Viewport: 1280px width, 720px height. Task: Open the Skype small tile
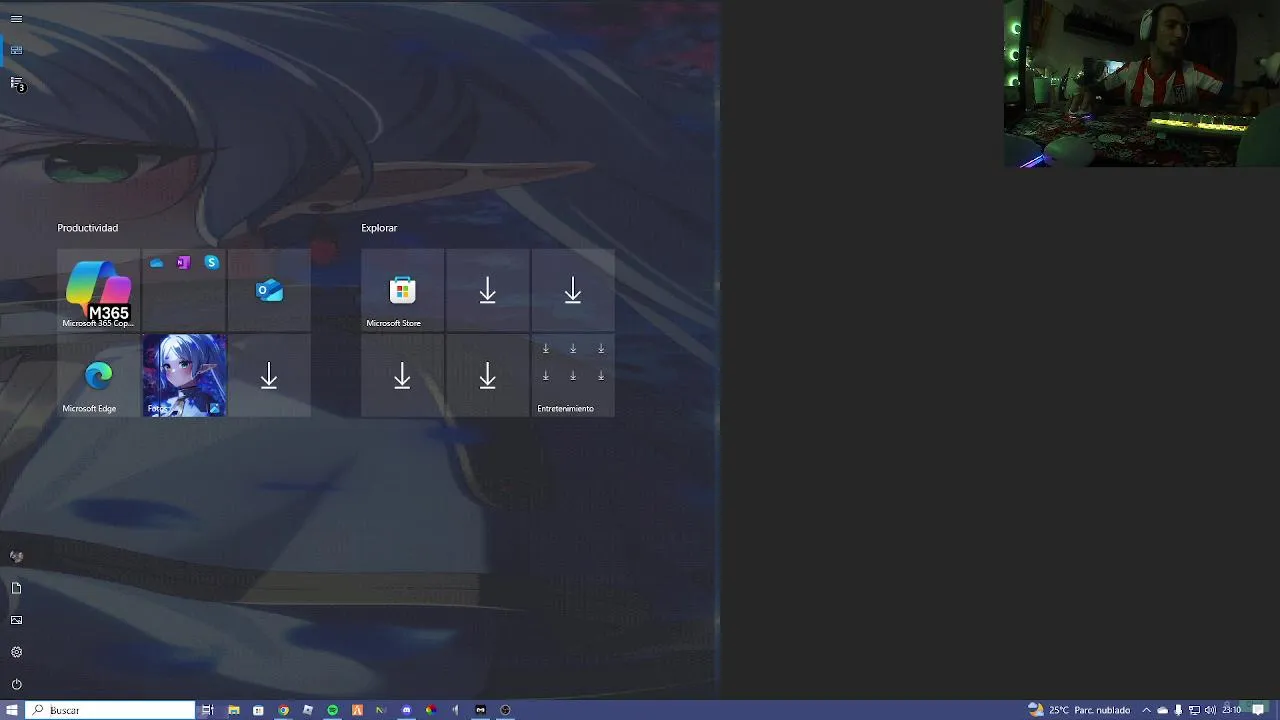[211, 262]
